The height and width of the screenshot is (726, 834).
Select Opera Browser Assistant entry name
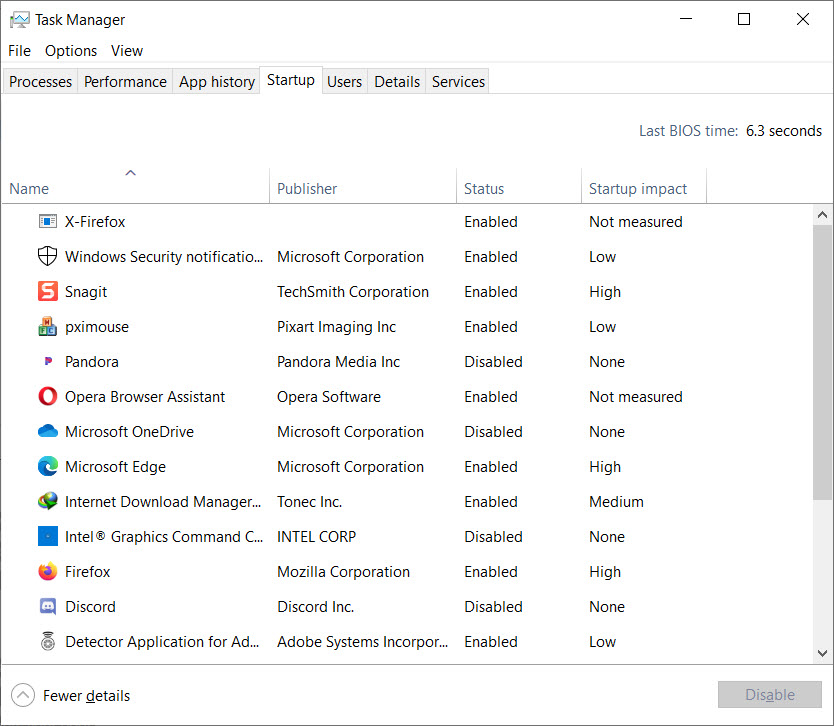click(145, 397)
